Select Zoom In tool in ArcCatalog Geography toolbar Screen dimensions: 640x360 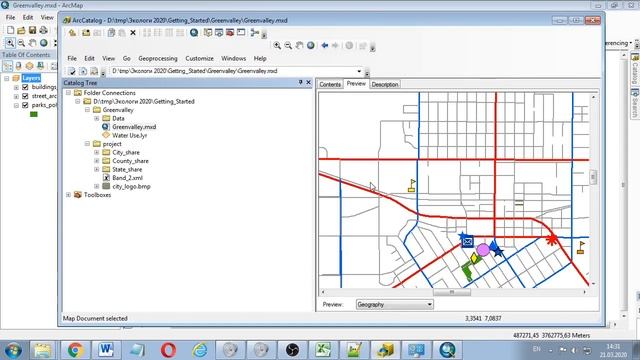pos(277,45)
